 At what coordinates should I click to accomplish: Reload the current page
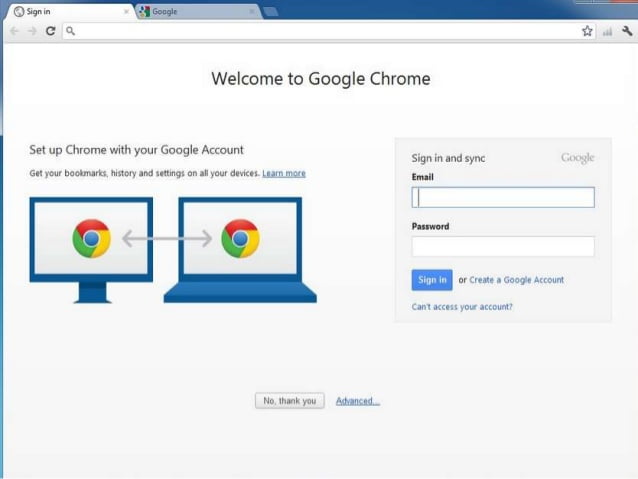[50, 31]
